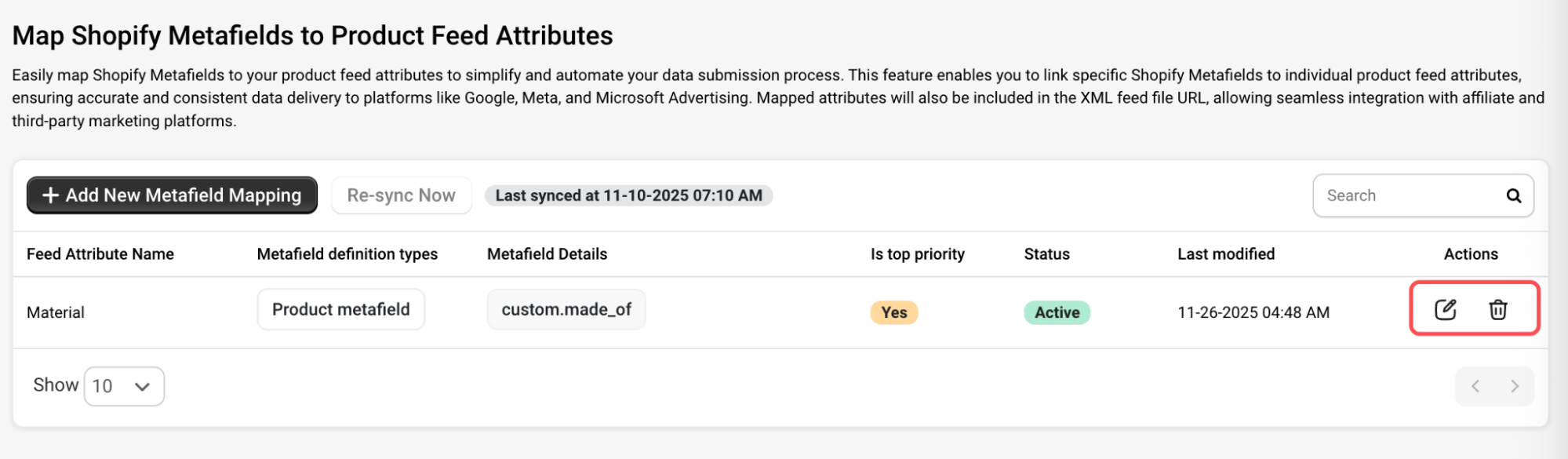Click the Last synced timestamp badge
This screenshot has width=1568, height=459.
point(628,195)
